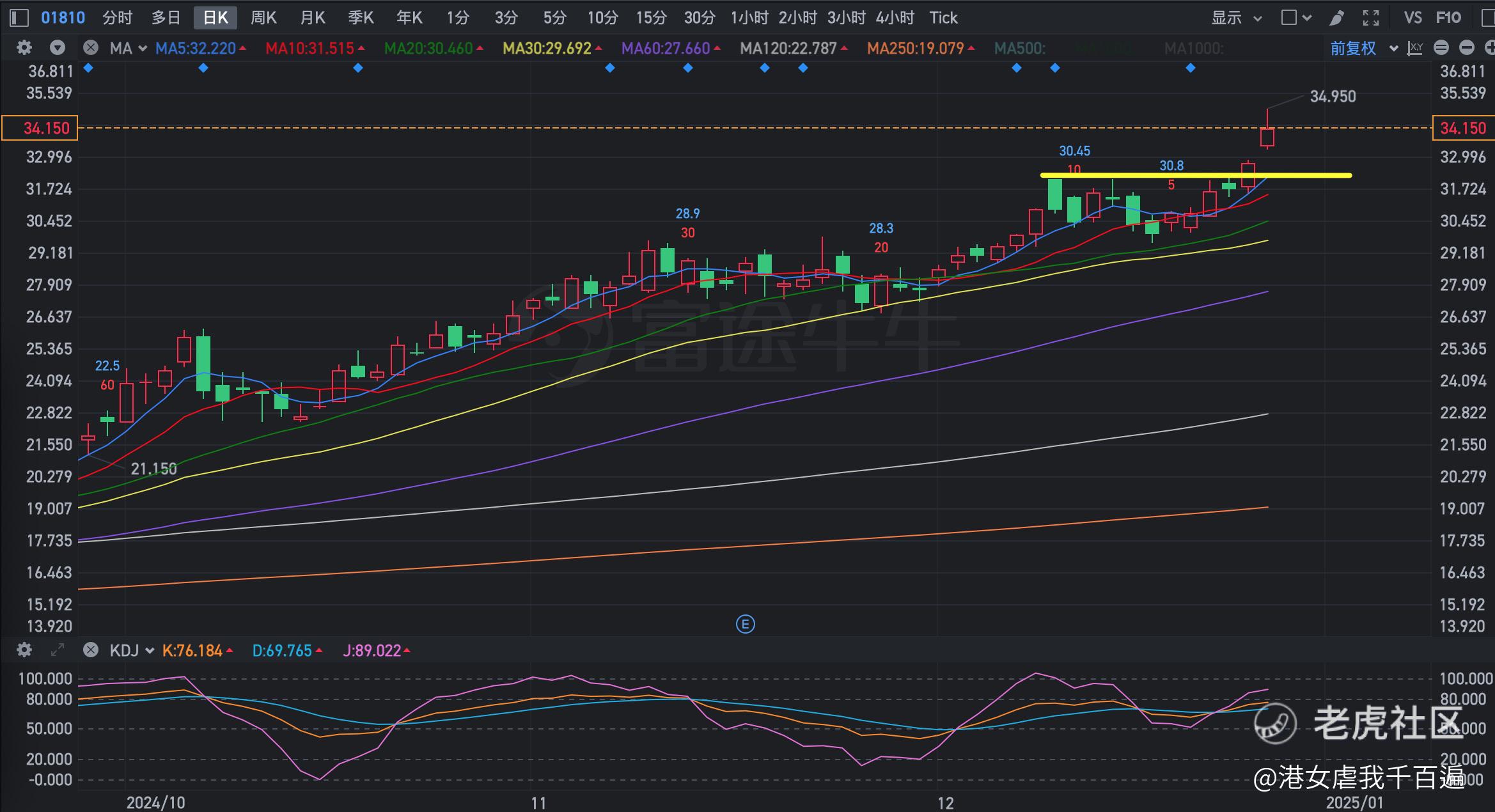Click the first blue diamond event marker
Screen dimensions: 1495x812
(88, 68)
